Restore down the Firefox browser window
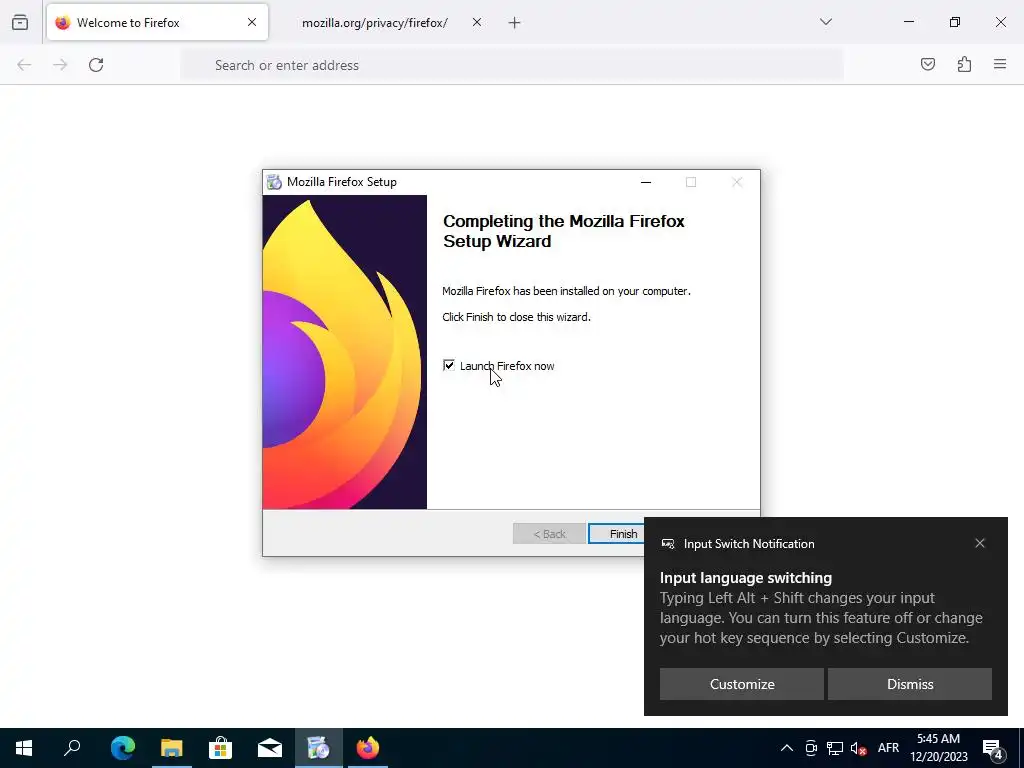 pyautogui.click(x=955, y=22)
